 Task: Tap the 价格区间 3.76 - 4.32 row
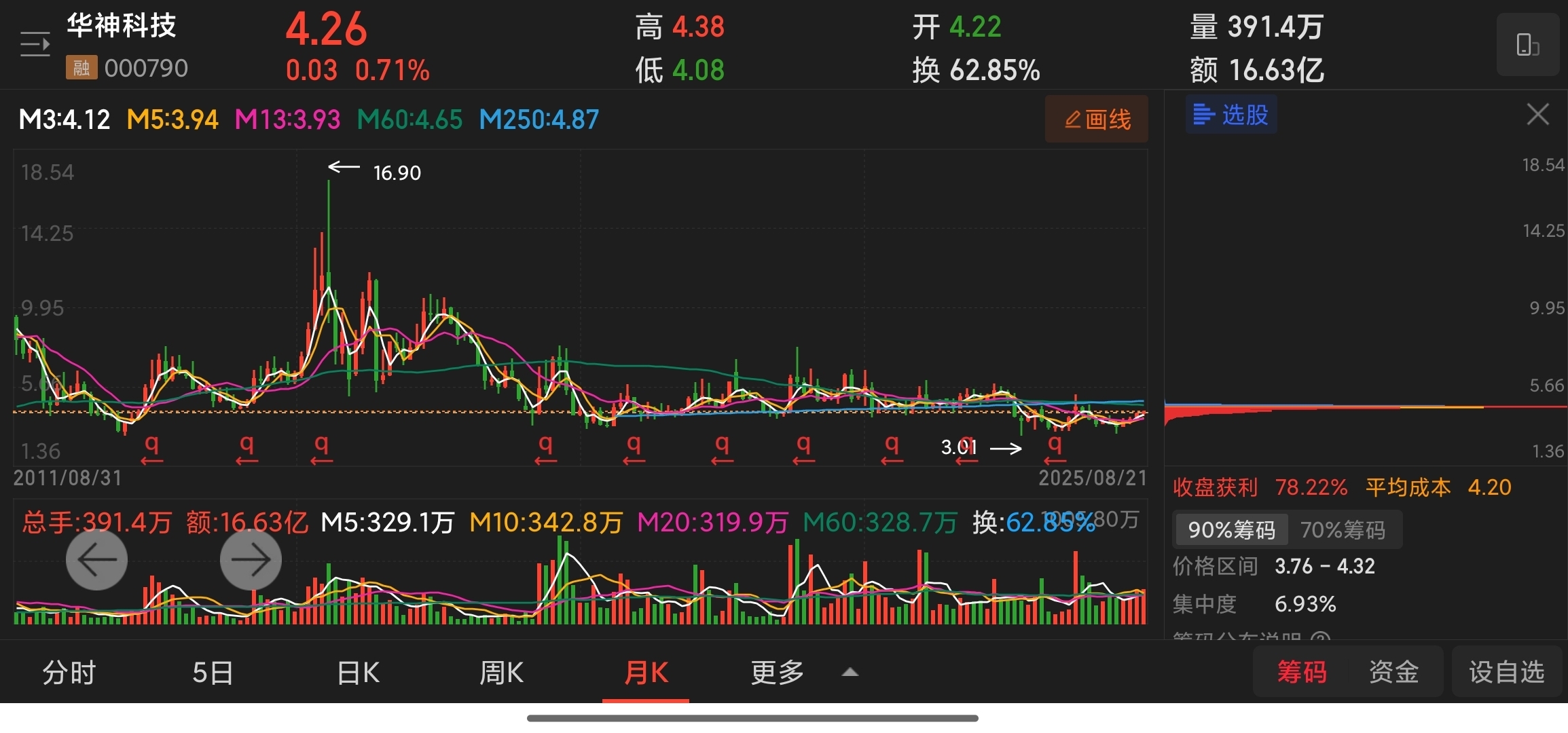pyautogui.click(x=1274, y=566)
